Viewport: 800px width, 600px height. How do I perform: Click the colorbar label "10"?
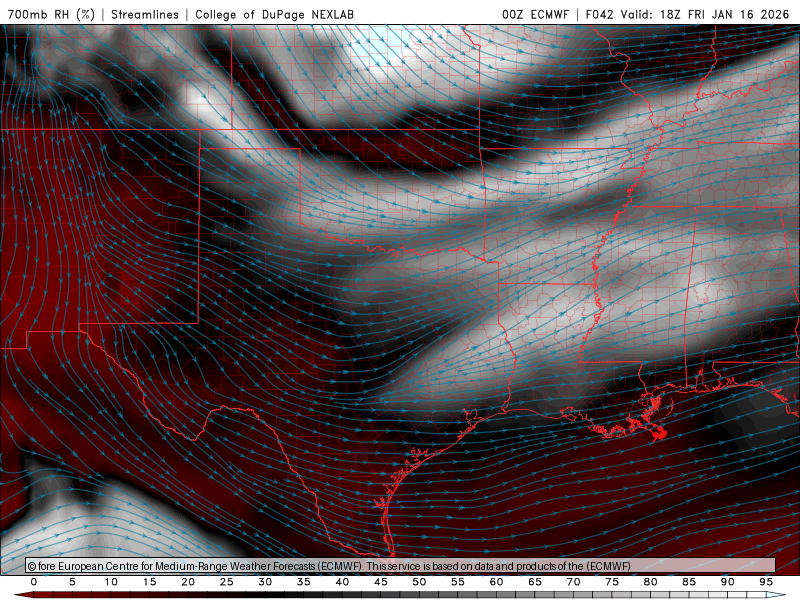pos(111,582)
